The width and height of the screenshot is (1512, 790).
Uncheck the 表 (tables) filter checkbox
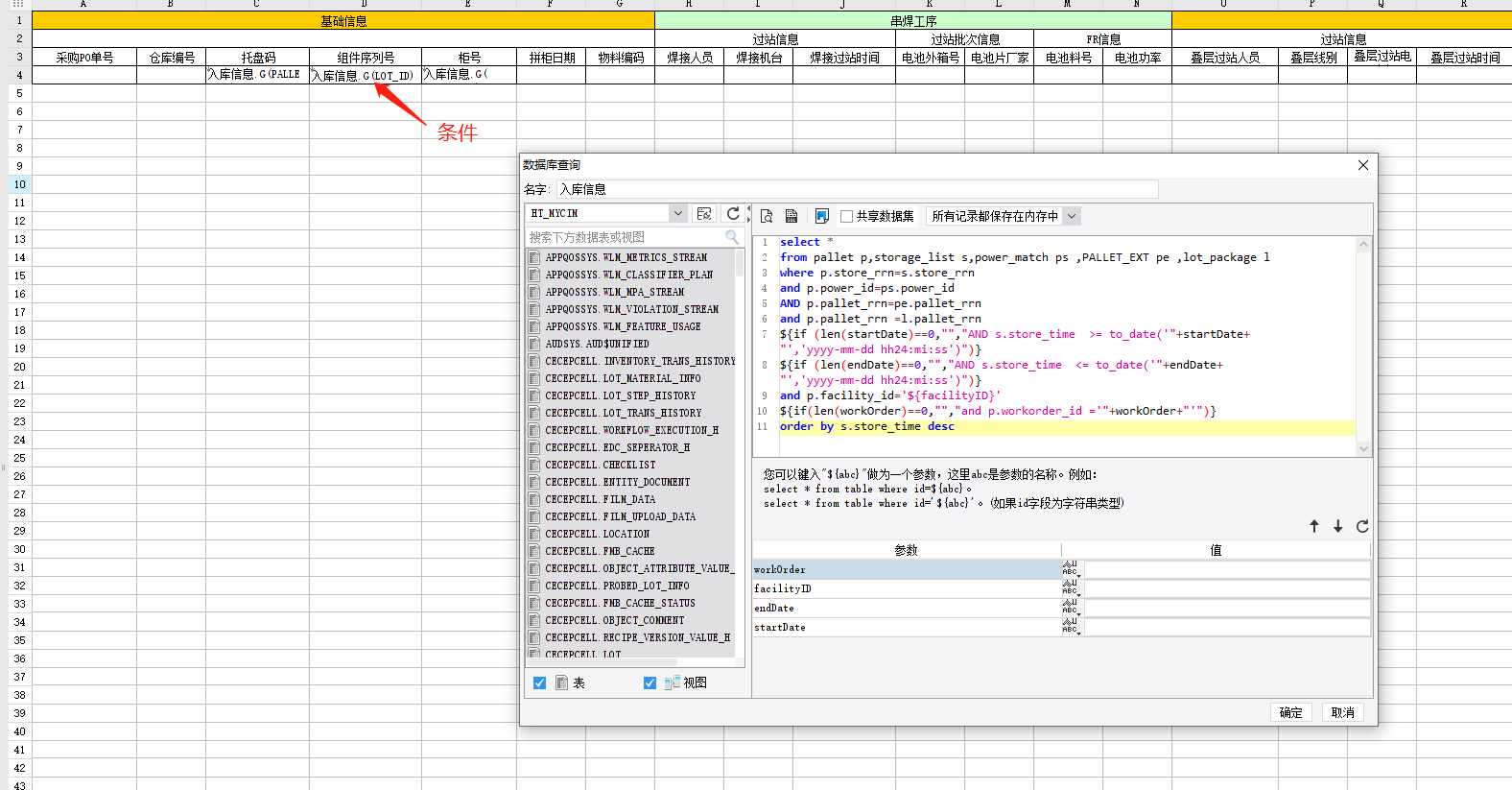click(539, 682)
